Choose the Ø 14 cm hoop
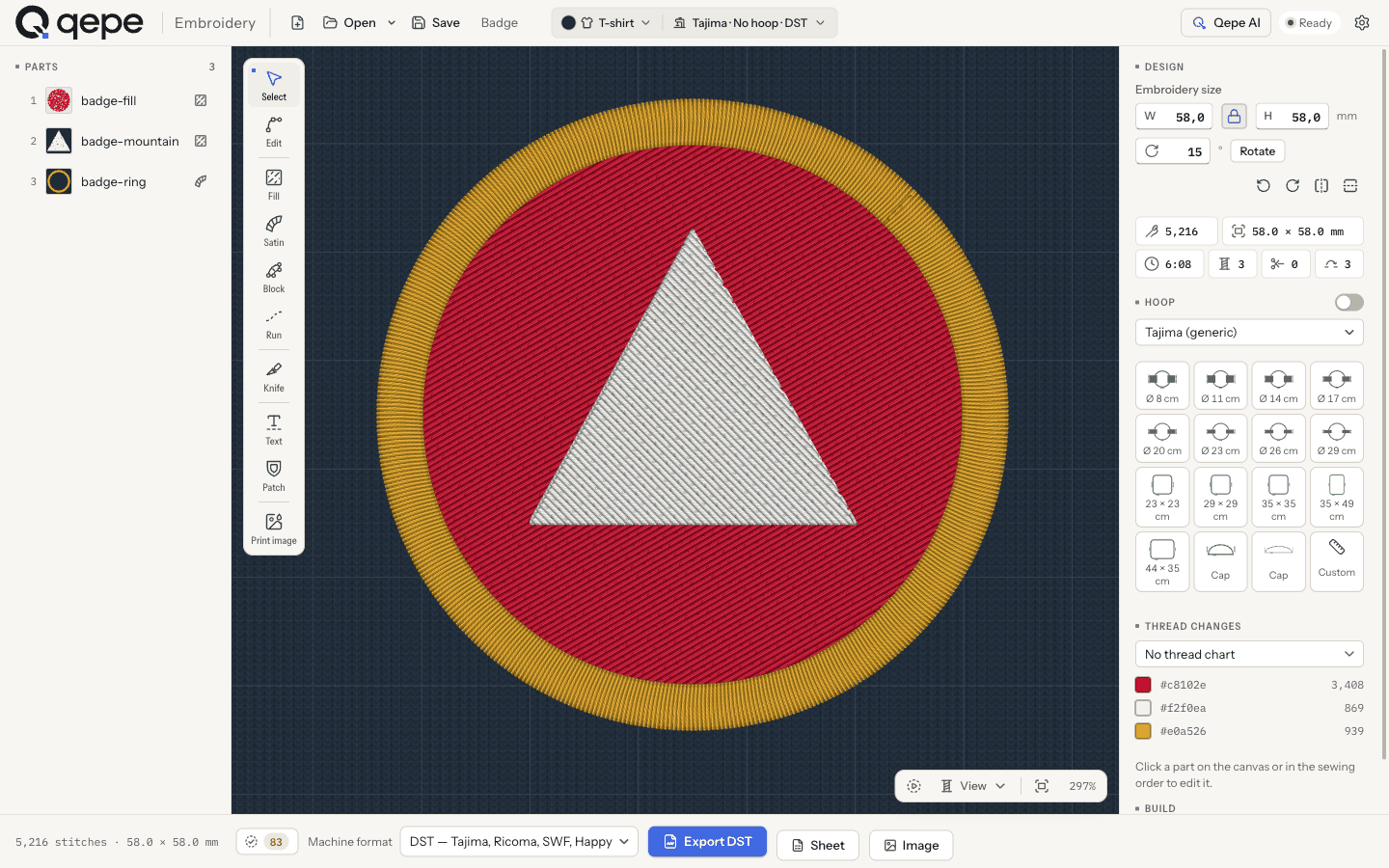Viewport: 1389px width, 868px height. point(1279,386)
